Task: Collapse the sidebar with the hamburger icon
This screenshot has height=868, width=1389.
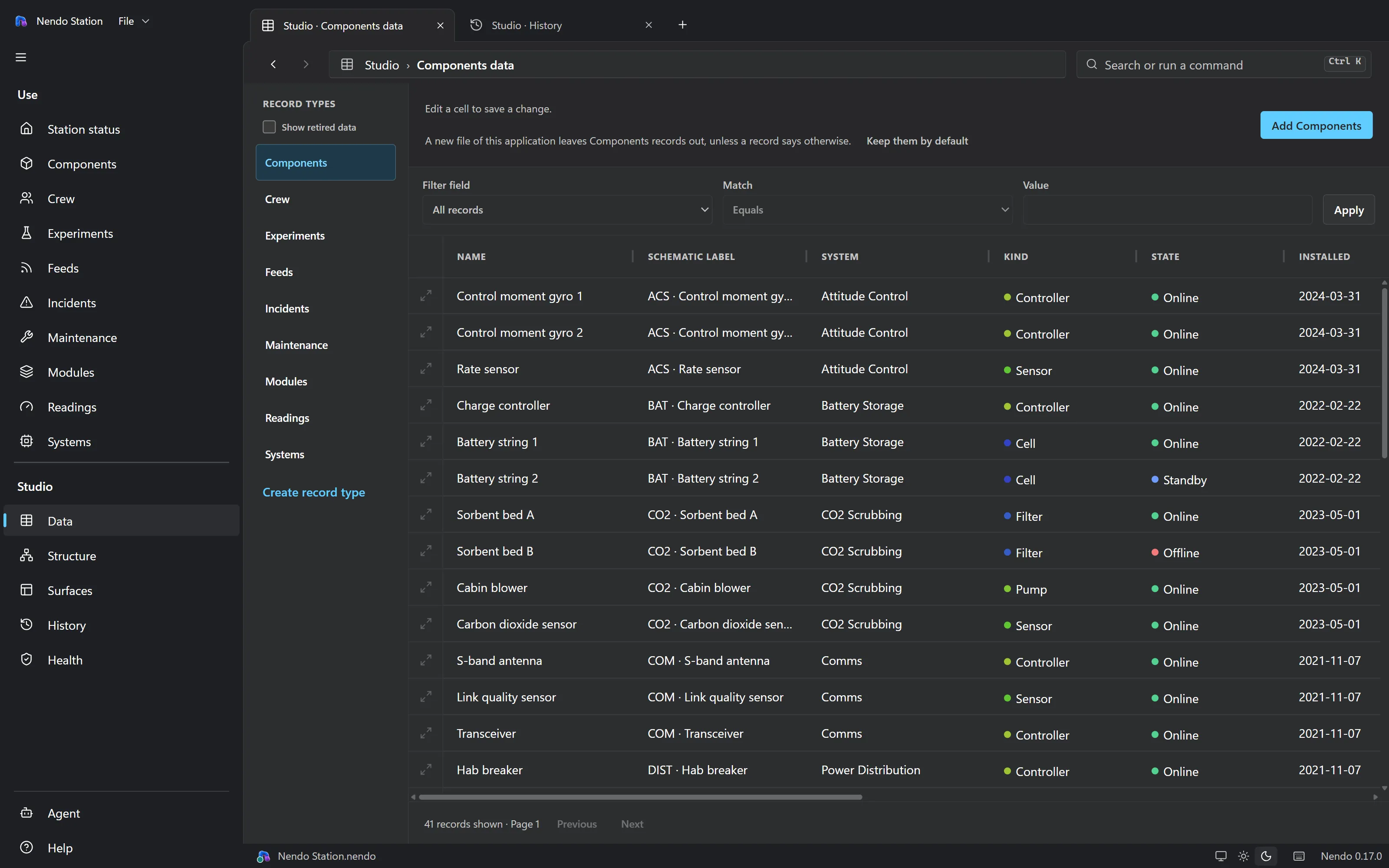Action: (21, 57)
